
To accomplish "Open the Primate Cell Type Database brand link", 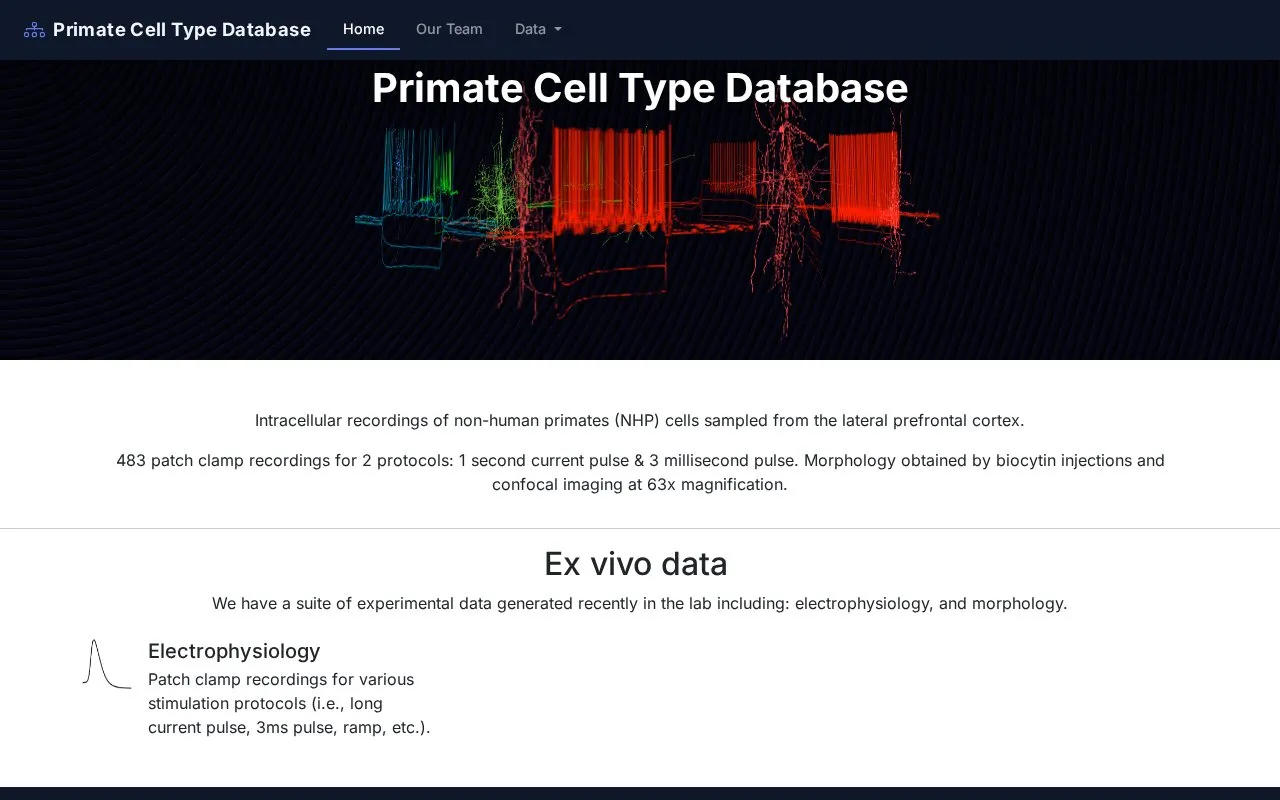I will (167, 30).
